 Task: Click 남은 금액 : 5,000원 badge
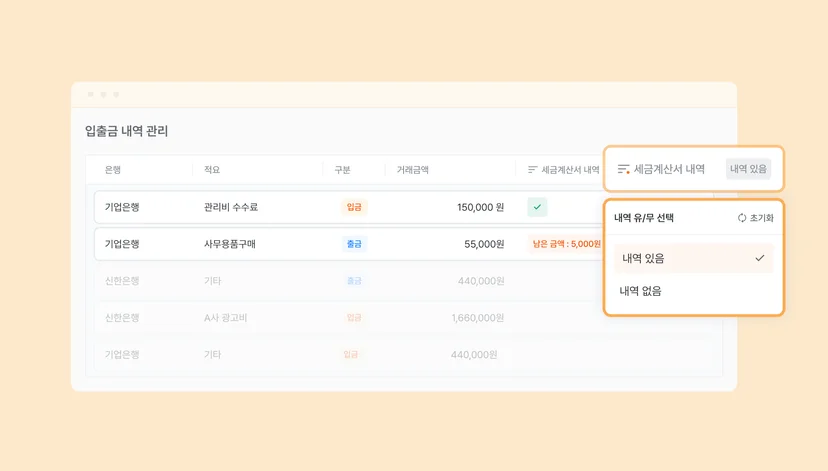[x=566, y=244]
